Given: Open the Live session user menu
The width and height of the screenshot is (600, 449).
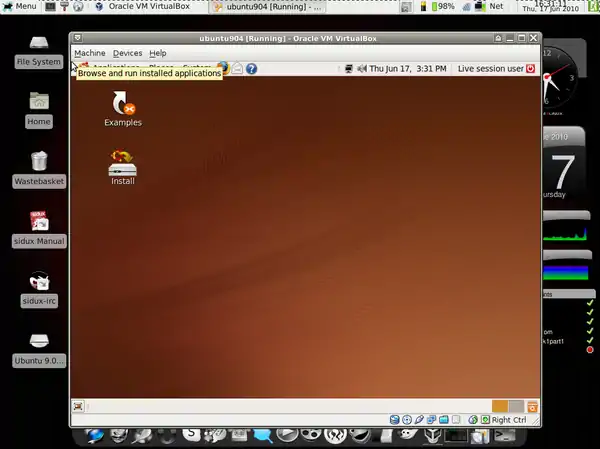Looking at the screenshot, I should (490, 69).
